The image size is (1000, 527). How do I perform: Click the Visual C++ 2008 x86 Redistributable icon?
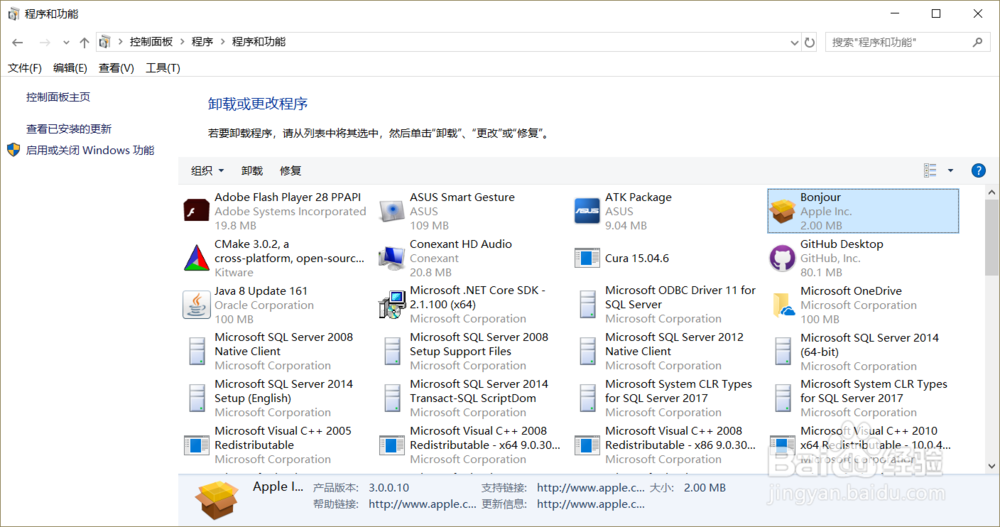(x=587, y=445)
